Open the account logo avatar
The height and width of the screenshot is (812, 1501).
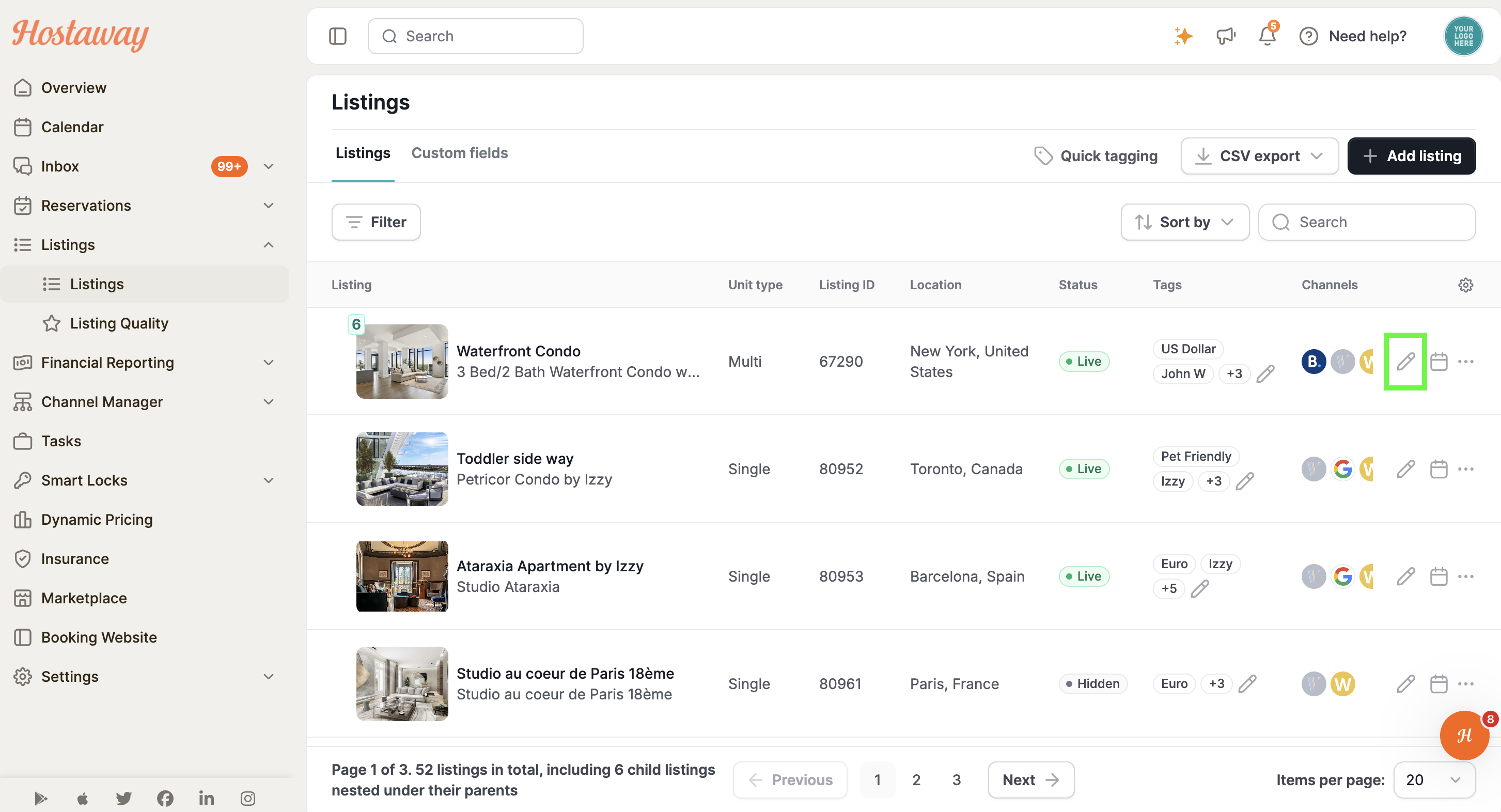click(x=1463, y=36)
